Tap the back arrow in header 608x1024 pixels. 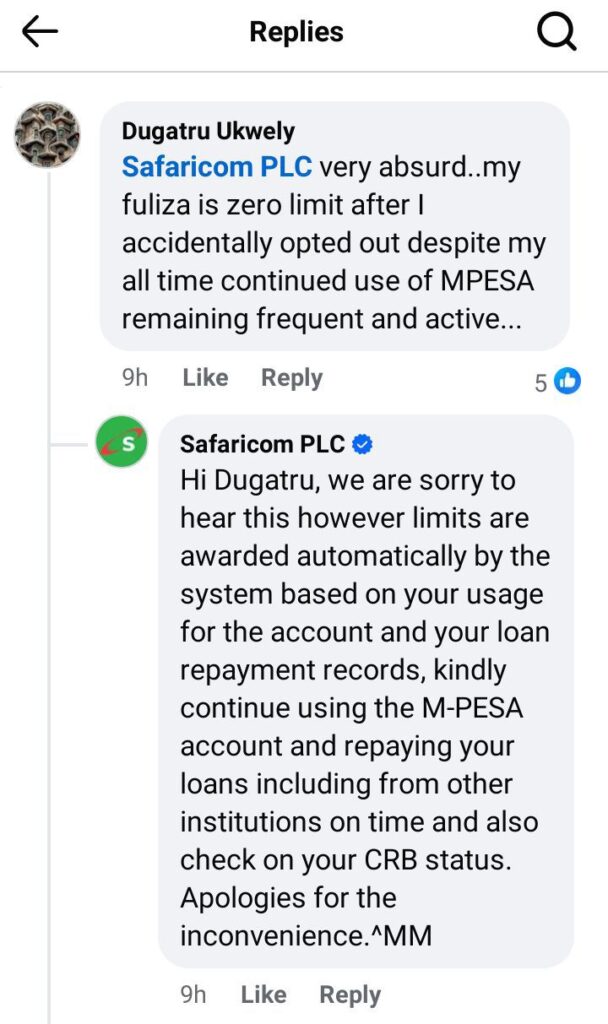pos(40,32)
